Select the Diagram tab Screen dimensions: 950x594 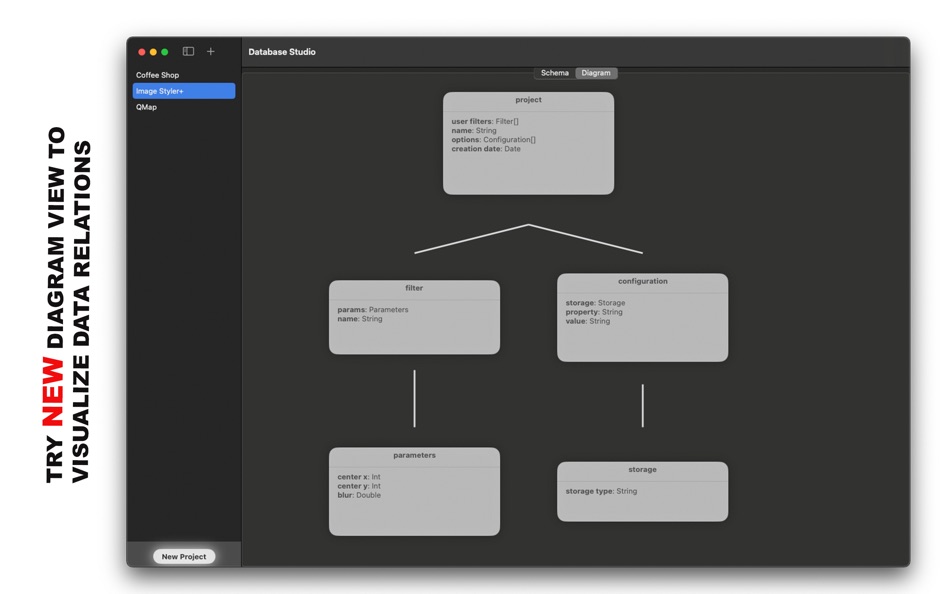[x=596, y=72]
